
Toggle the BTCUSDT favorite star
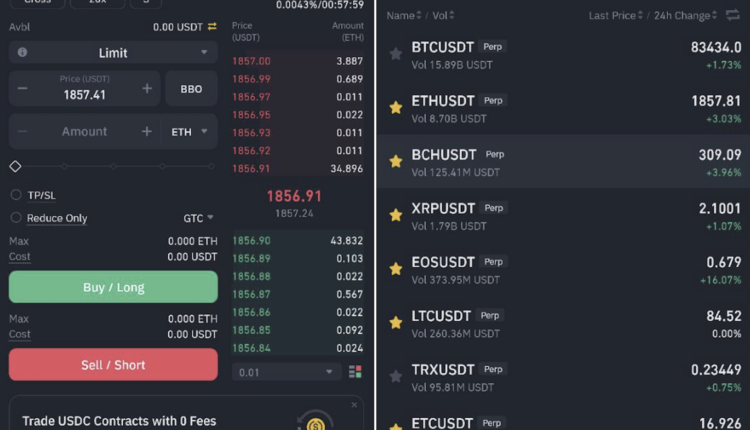point(395,52)
